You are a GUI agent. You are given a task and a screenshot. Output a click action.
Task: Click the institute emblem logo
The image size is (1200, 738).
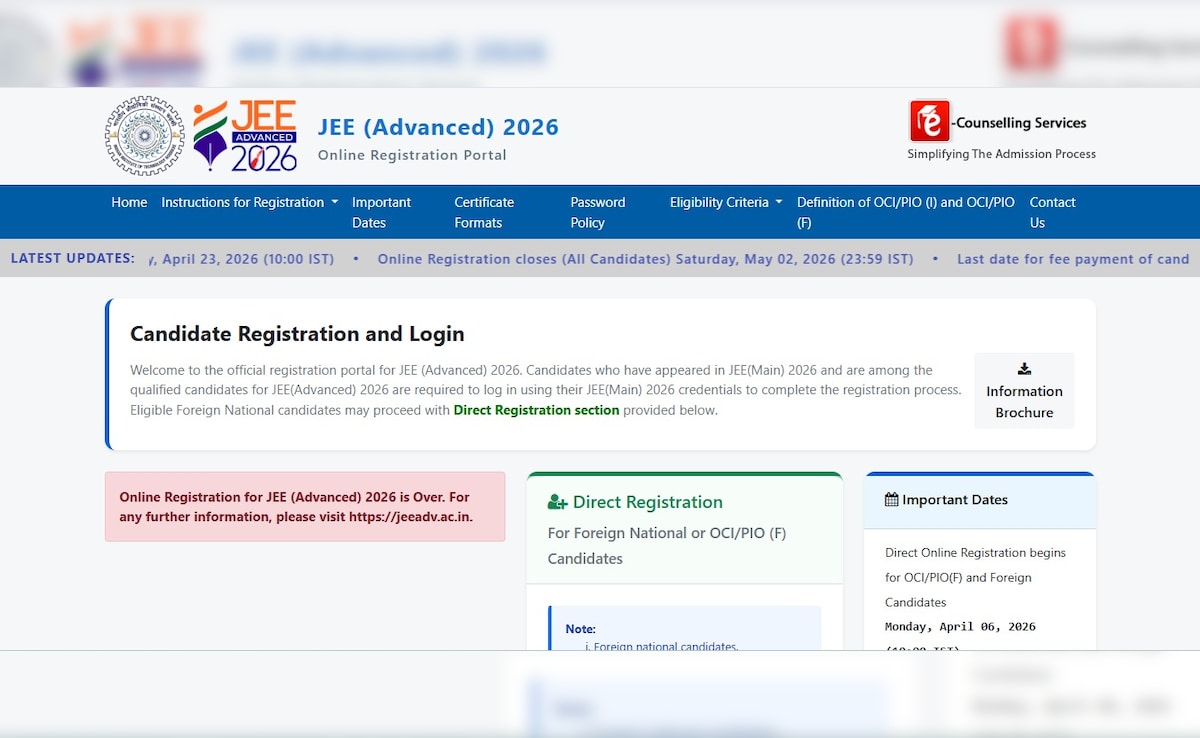(x=143, y=136)
